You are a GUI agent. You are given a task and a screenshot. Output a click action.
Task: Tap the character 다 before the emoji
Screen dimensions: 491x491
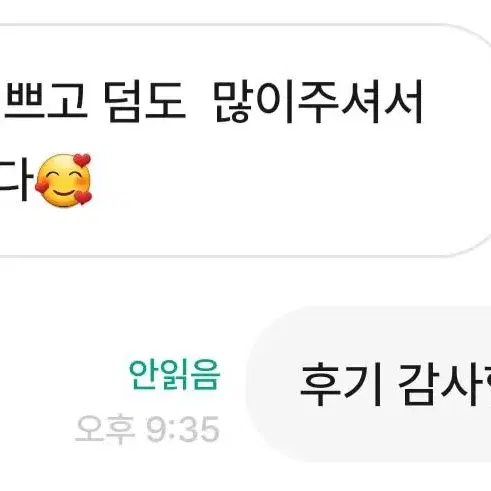coord(15,182)
